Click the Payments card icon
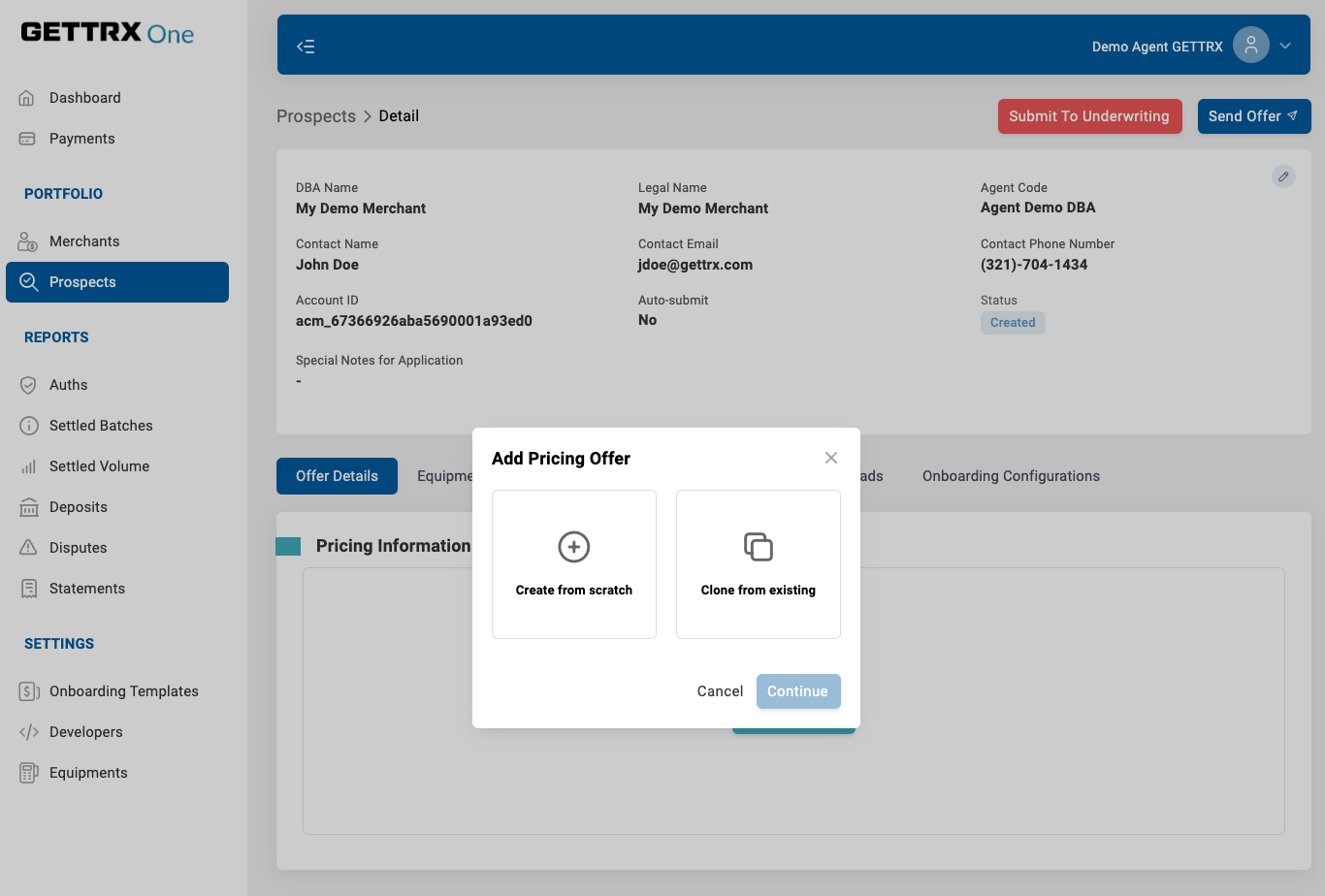 coord(27,139)
